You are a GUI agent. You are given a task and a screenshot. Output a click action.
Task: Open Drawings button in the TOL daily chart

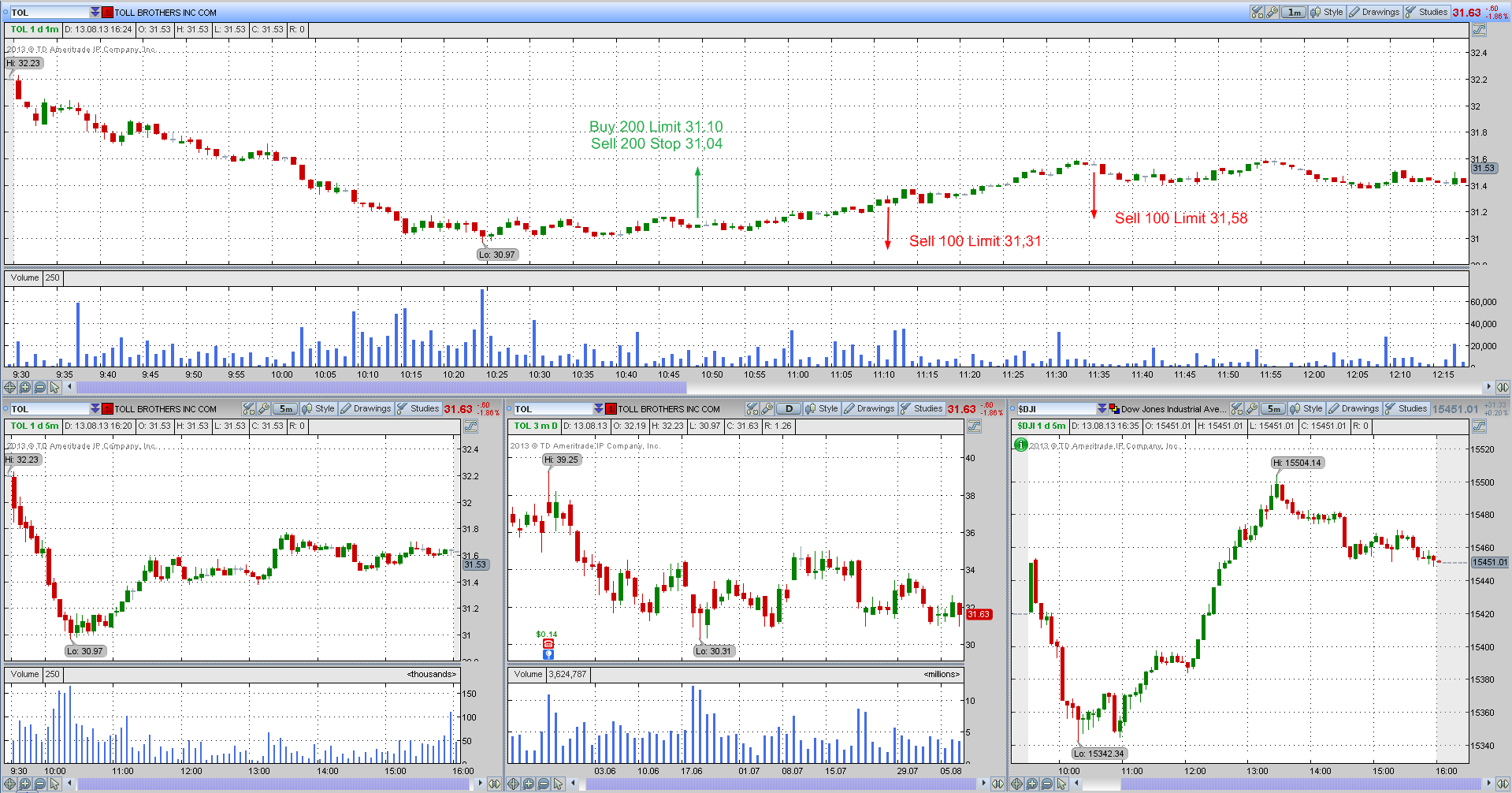pyautogui.click(x=869, y=408)
